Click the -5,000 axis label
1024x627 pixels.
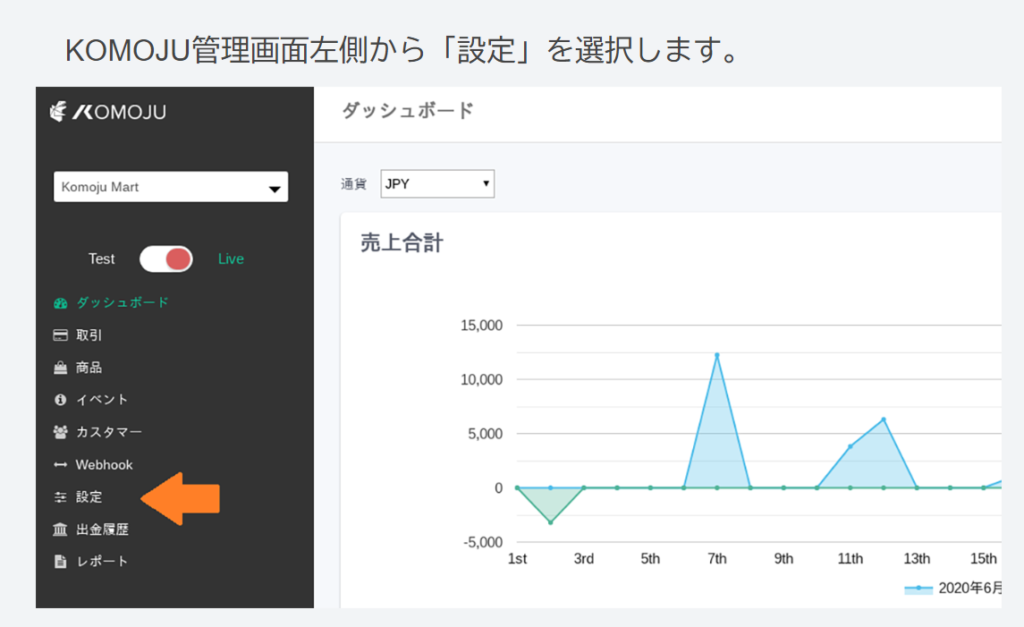pyautogui.click(x=483, y=542)
